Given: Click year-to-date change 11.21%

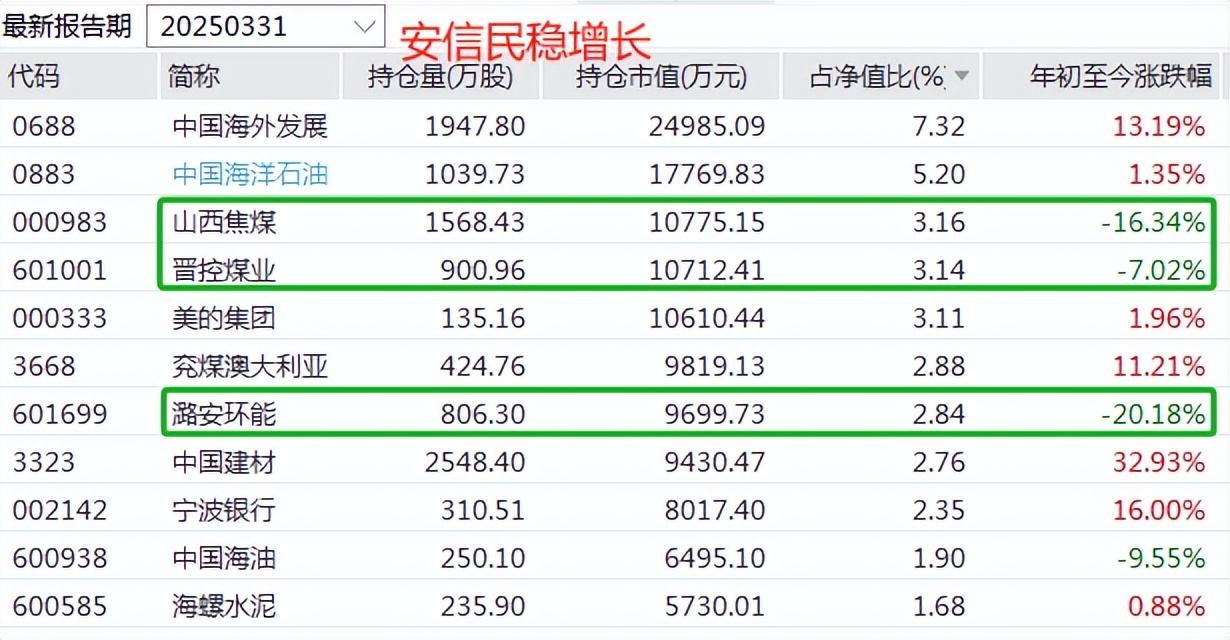Looking at the screenshot, I should tap(1159, 366).
